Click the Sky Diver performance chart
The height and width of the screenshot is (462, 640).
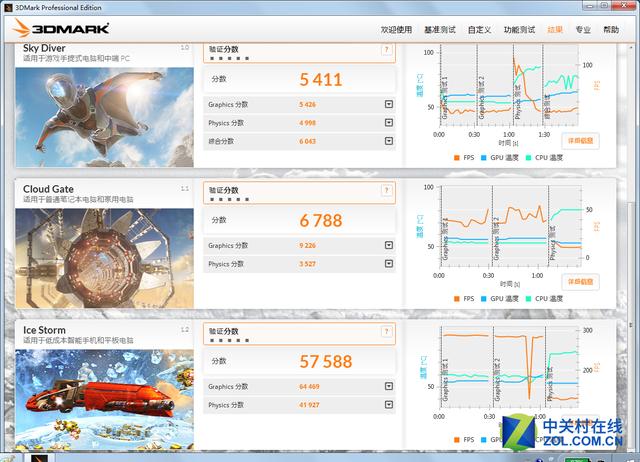(x=509, y=86)
